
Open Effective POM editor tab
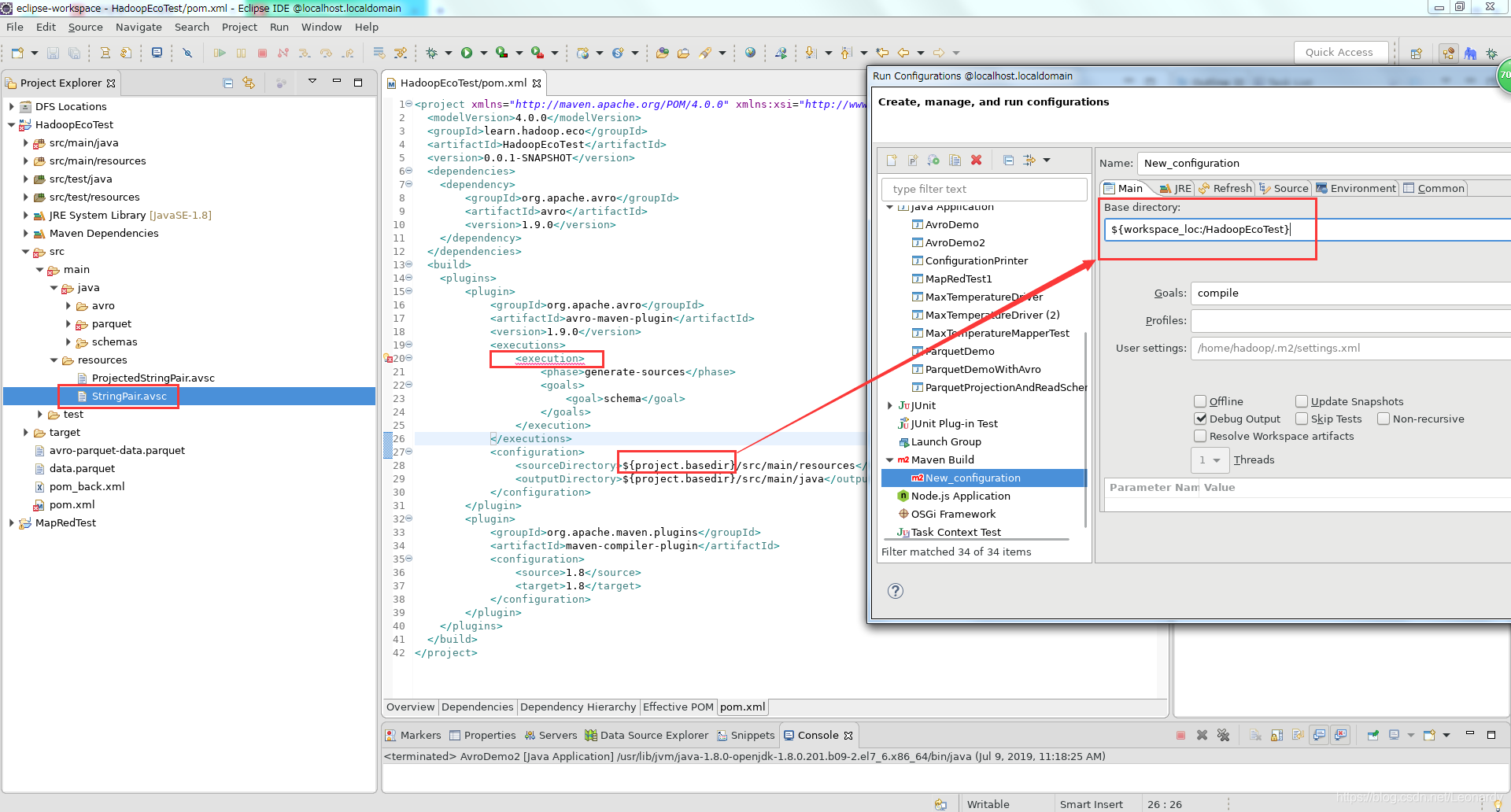(x=678, y=707)
